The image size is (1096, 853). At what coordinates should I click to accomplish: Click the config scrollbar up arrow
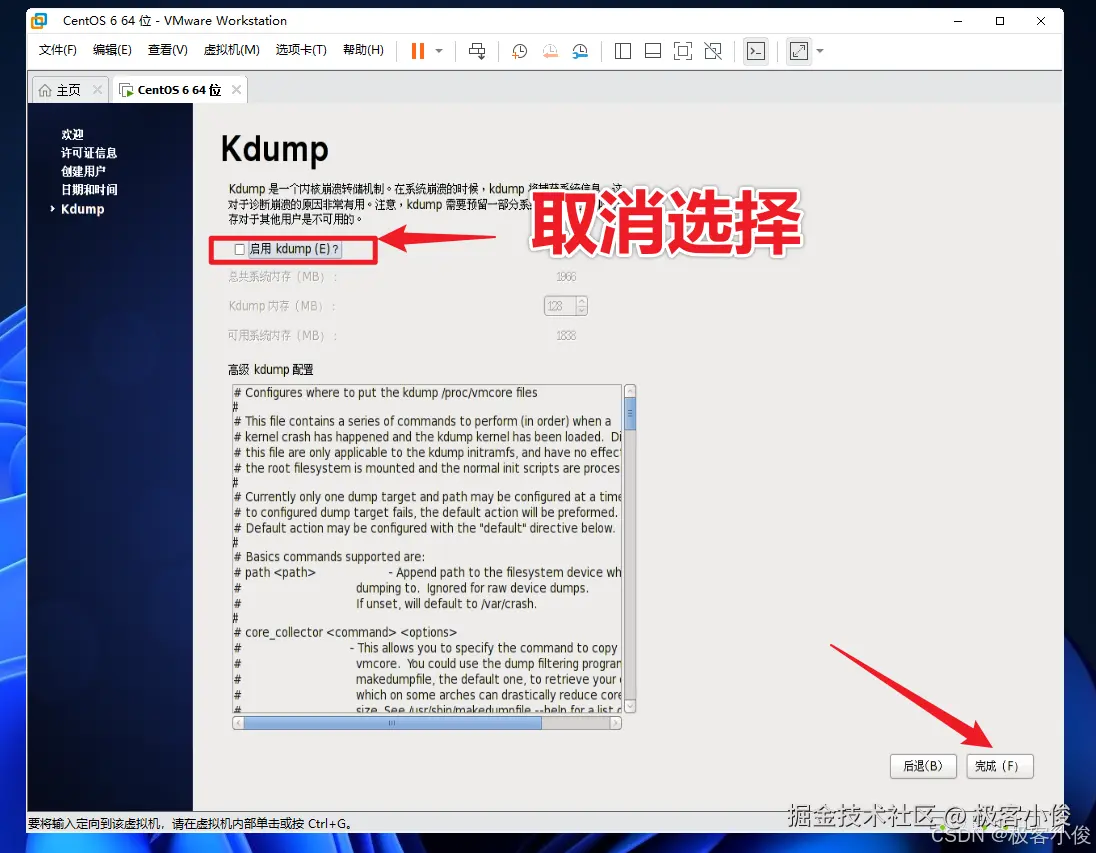(630, 390)
